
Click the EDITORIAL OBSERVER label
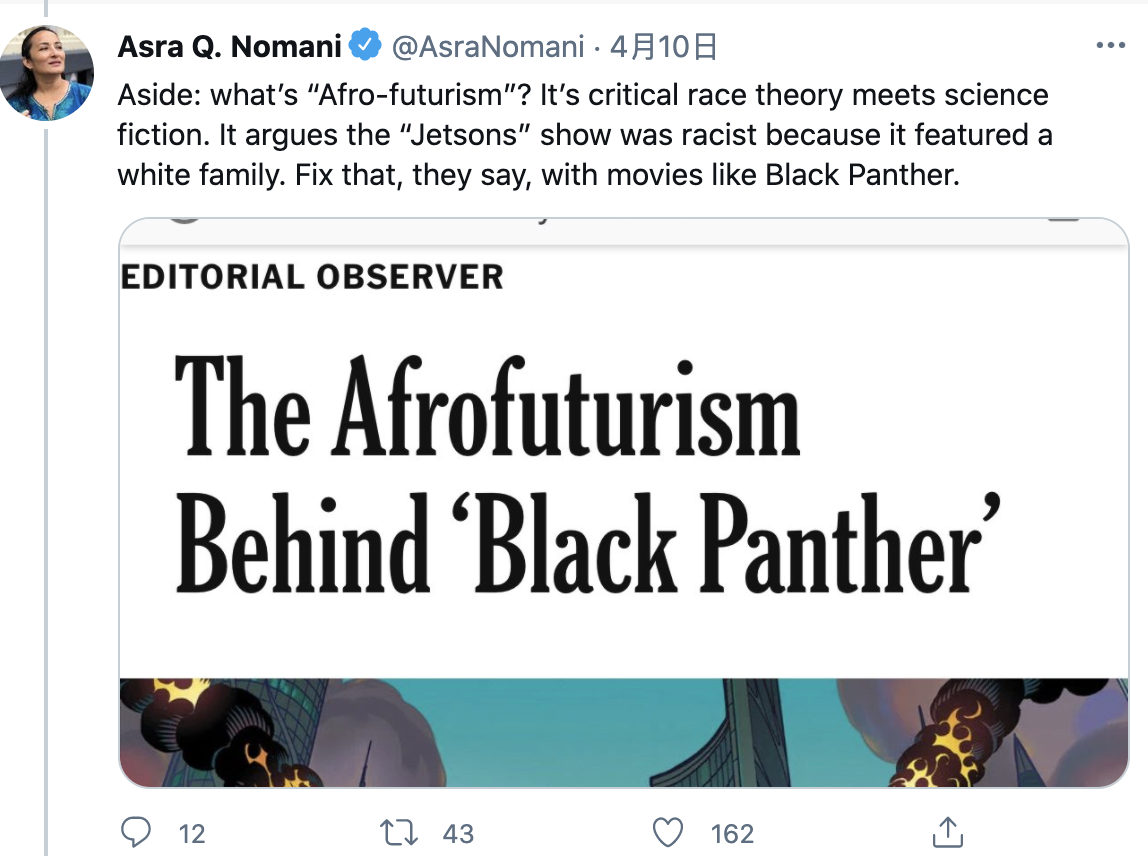[x=311, y=276]
